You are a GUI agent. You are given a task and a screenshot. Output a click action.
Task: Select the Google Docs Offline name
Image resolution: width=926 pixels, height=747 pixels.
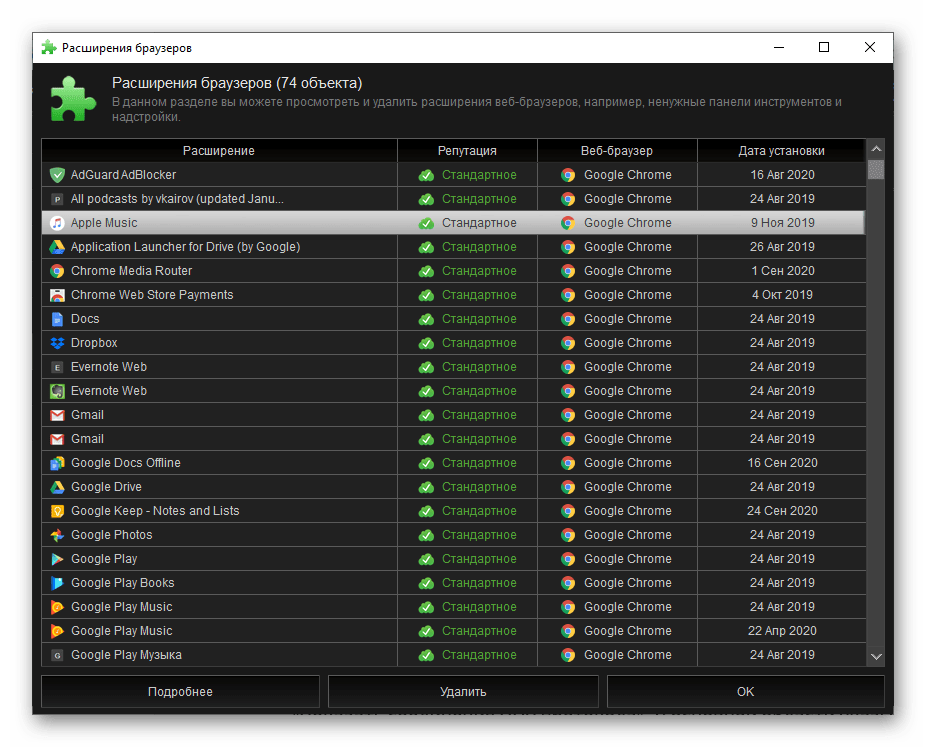click(x=126, y=463)
